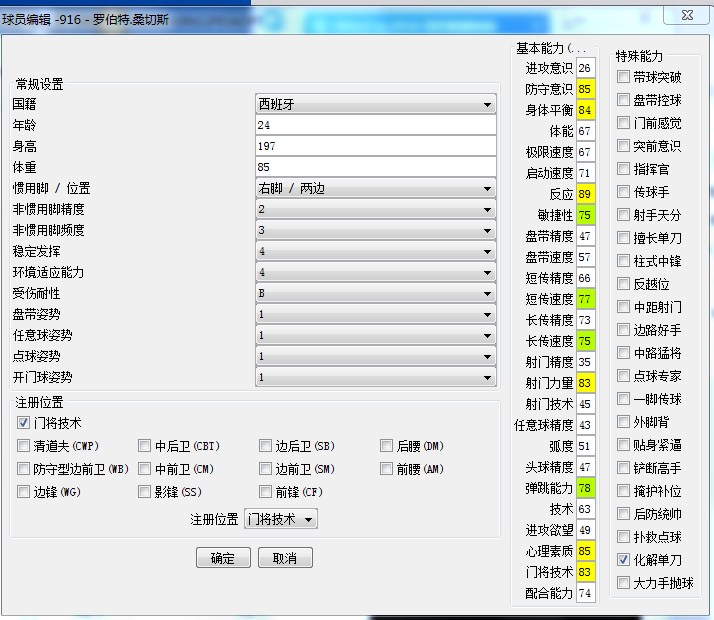
Task: Open the 惯用脚 / 位置 dropdown
Action: pos(376,188)
